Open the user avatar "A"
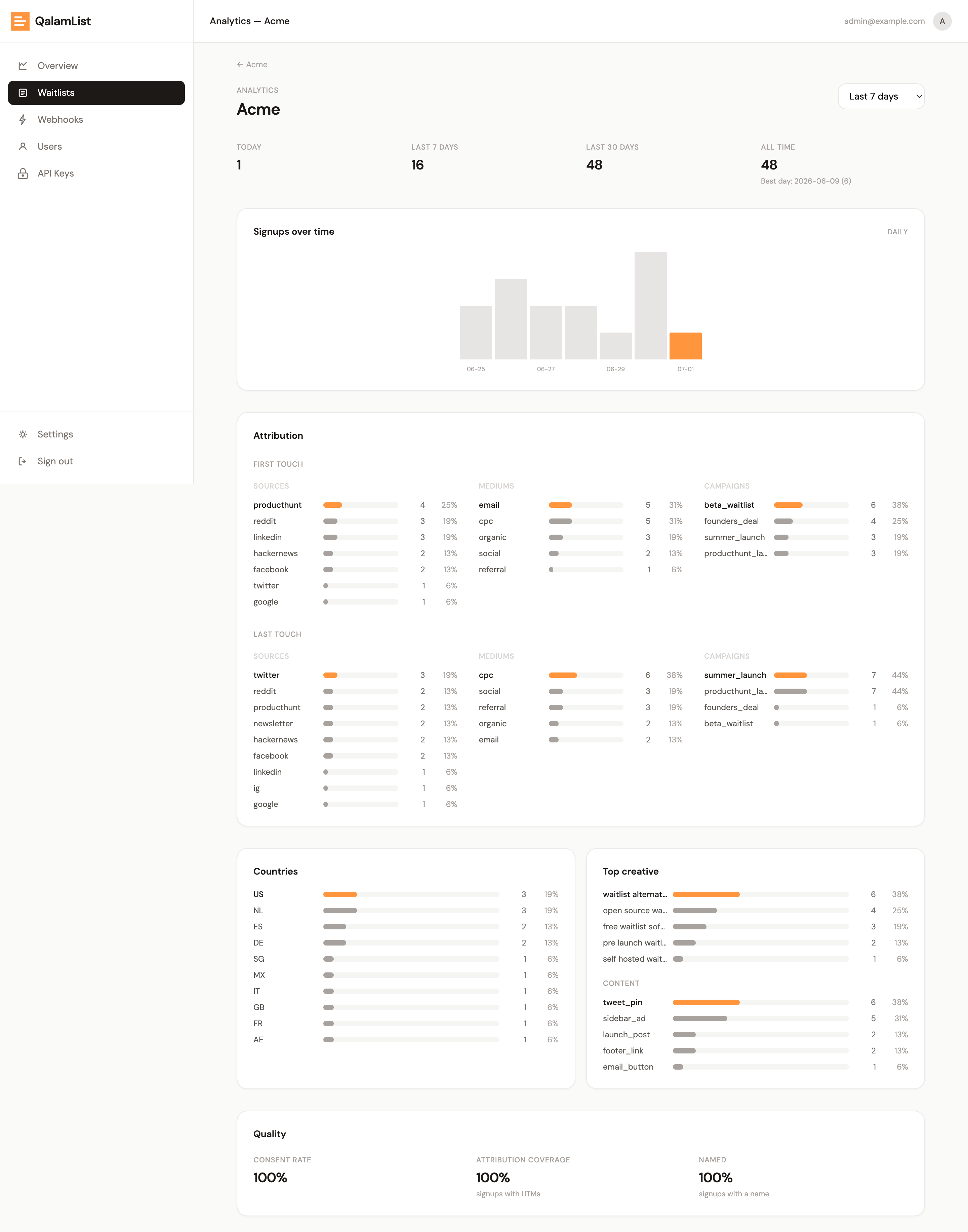The height and width of the screenshot is (1232, 968). (942, 21)
